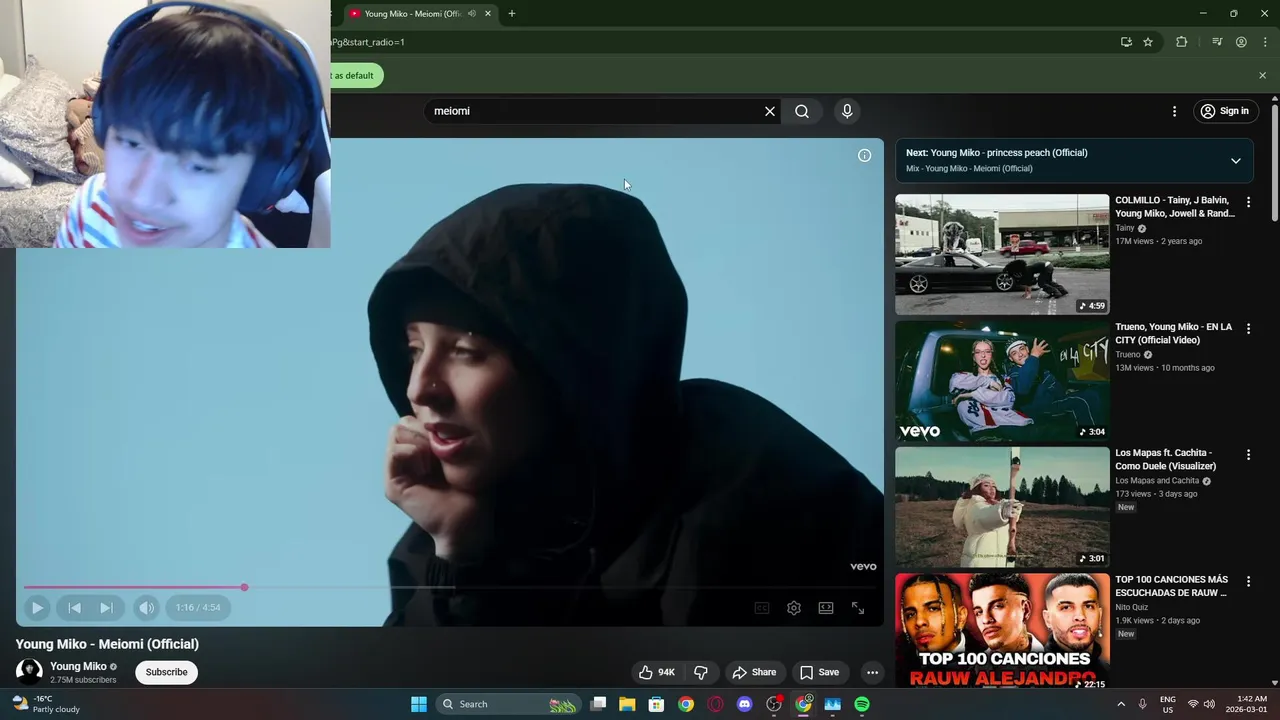Select the Young Miko - Meiomi browser tab
The width and height of the screenshot is (1280, 720).
tap(412, 14)
